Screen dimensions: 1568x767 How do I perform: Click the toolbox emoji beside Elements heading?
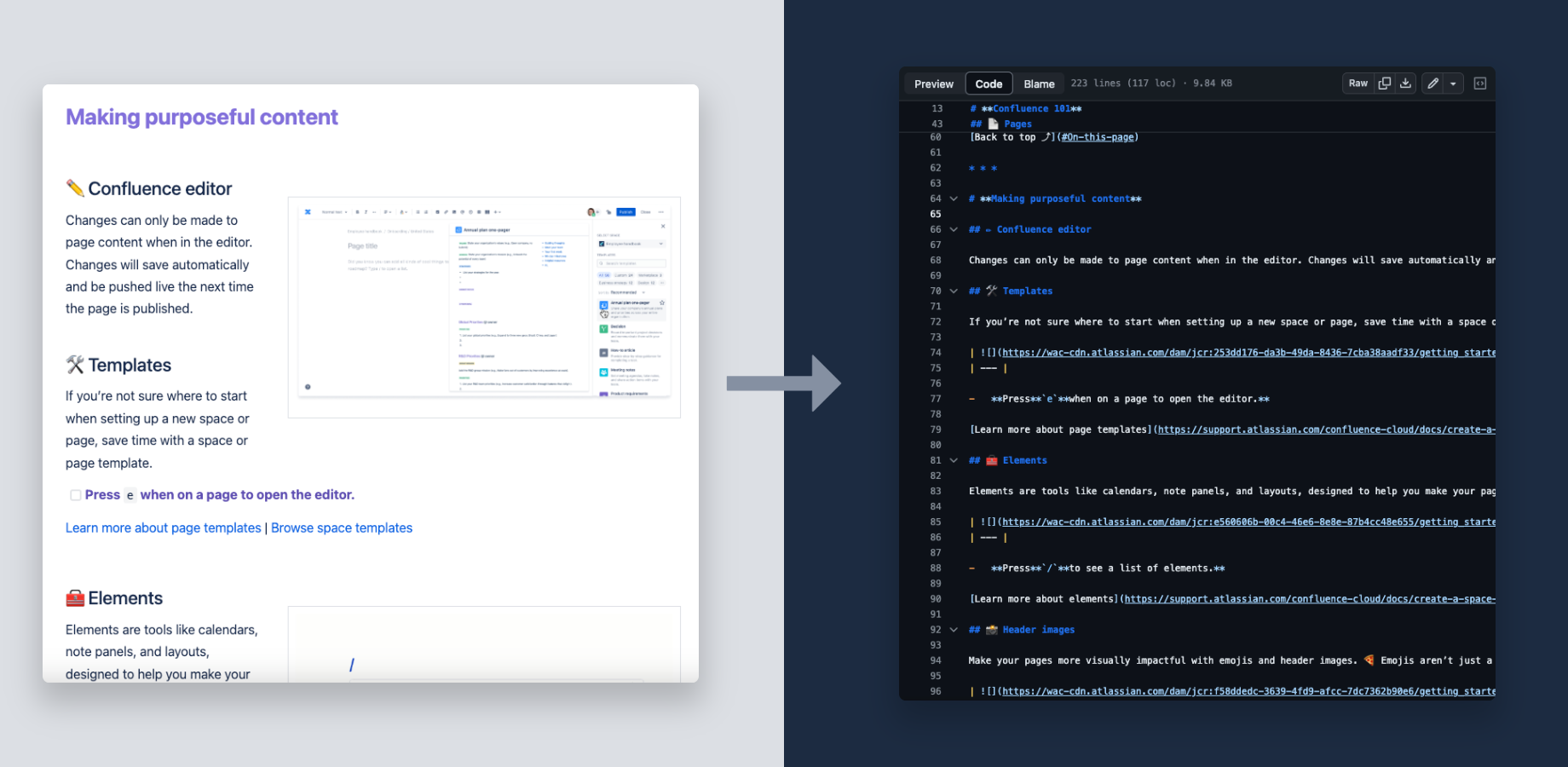point(75,598)
